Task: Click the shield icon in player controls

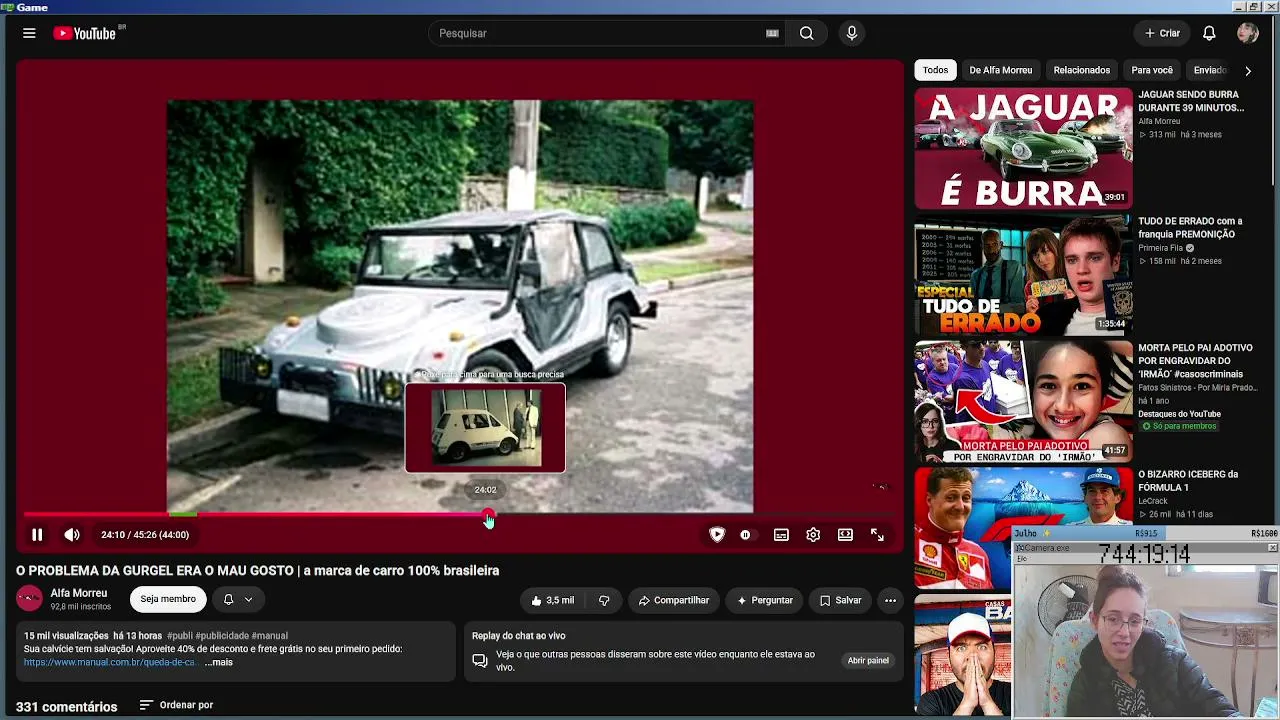Action: point(717,535)
